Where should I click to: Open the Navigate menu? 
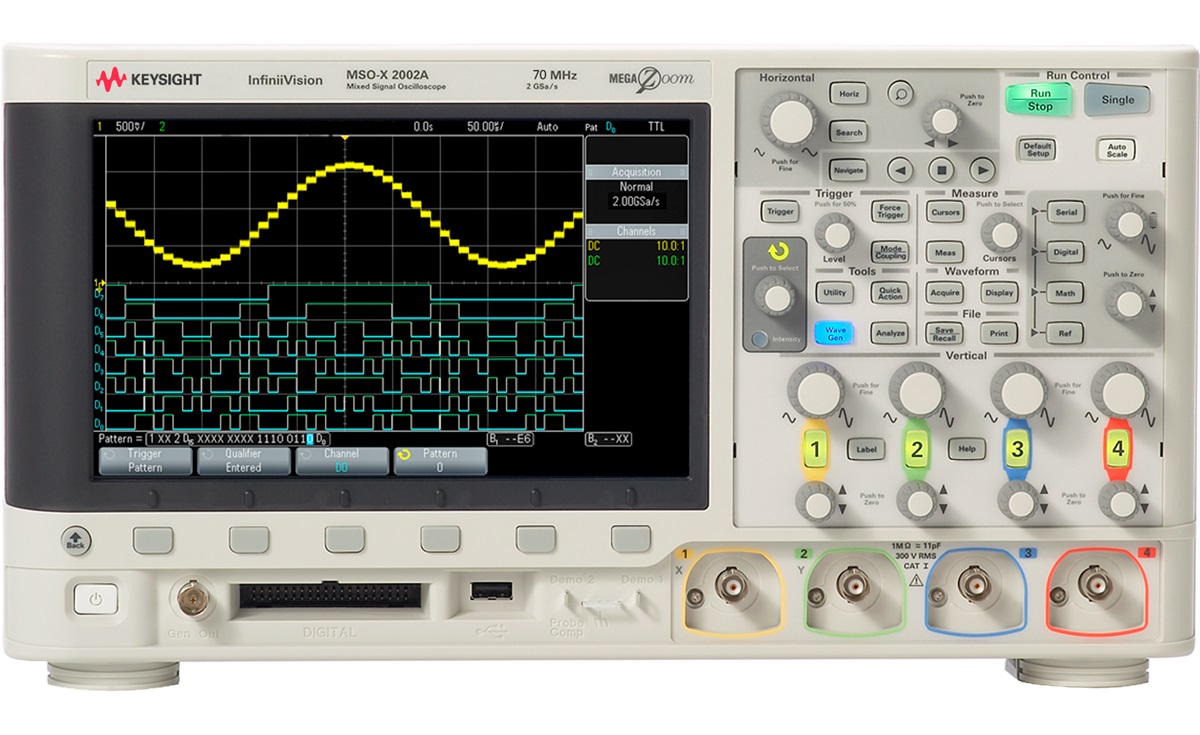848,170
